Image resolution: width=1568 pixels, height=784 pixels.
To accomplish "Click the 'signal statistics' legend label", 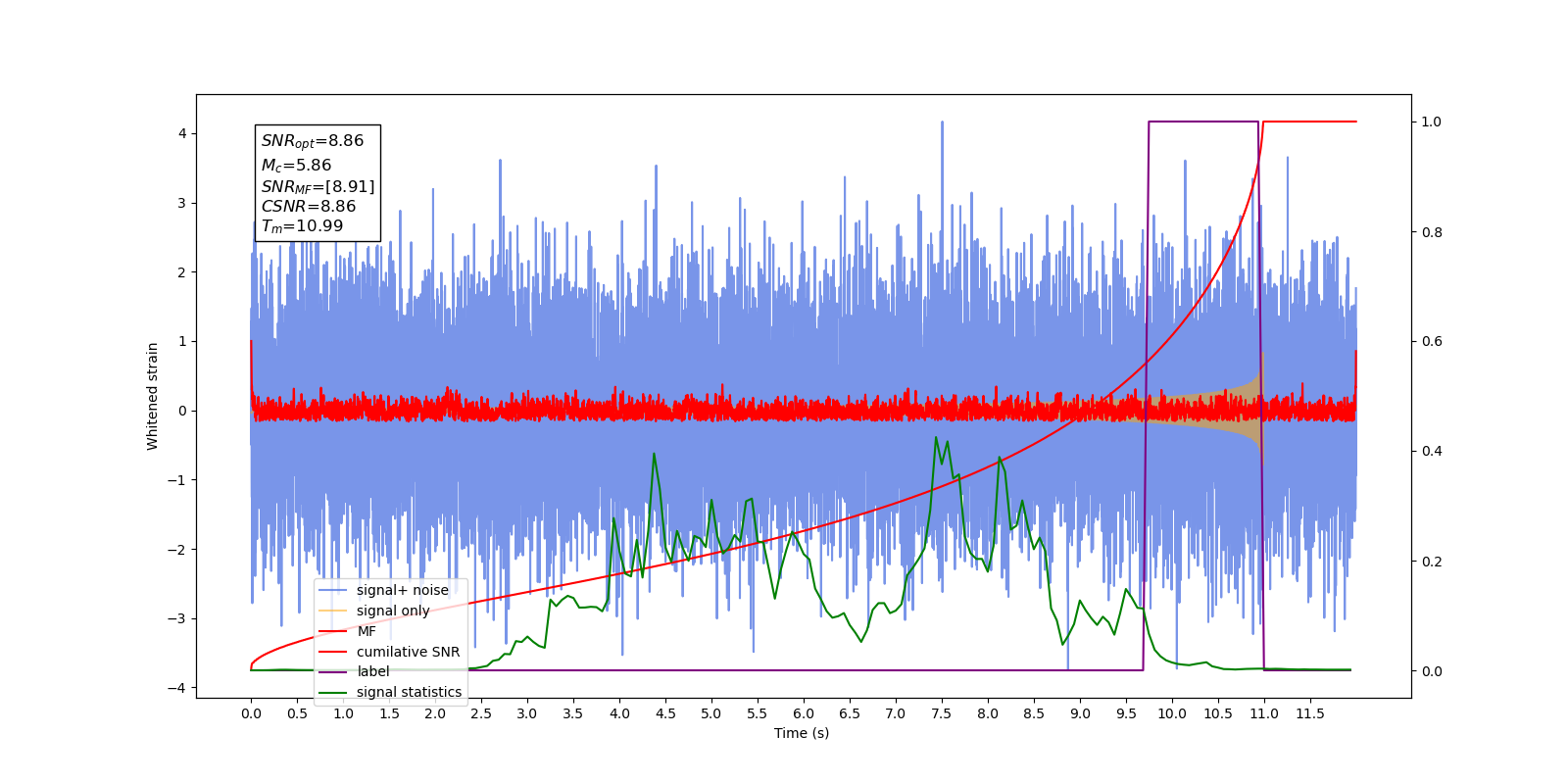I will (409, 692).
